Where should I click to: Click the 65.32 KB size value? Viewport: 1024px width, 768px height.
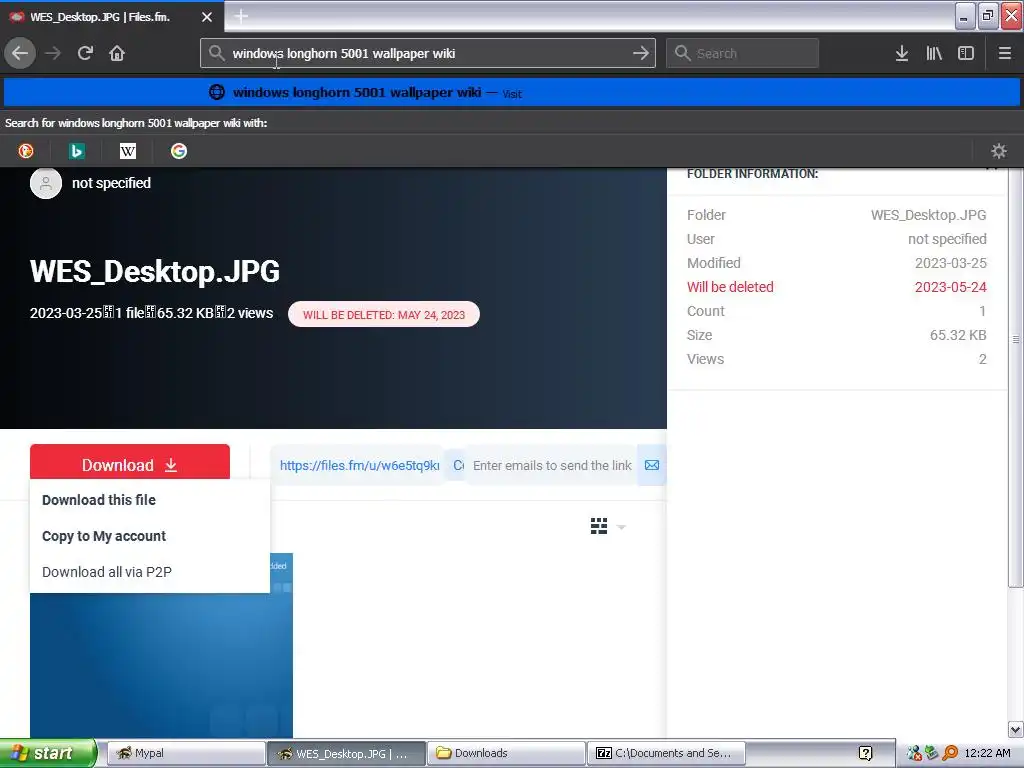click(x=958, y=335)
